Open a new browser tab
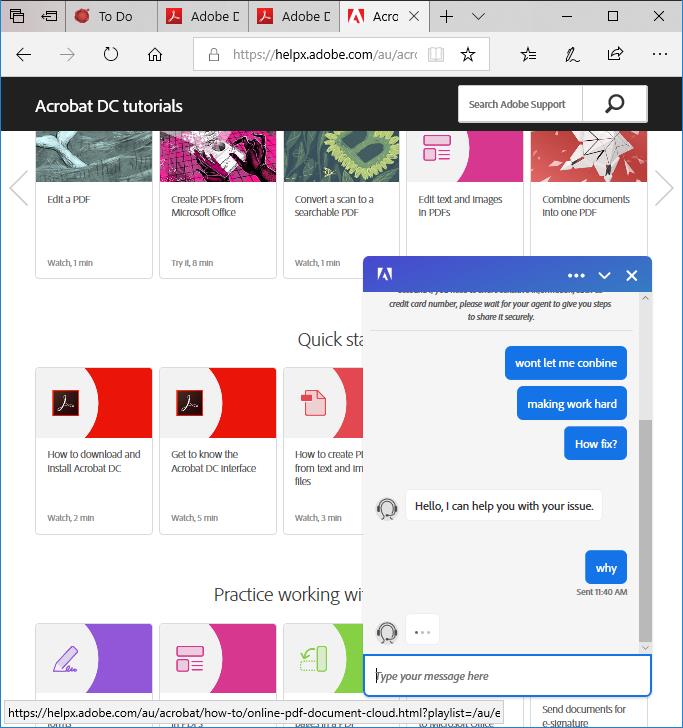683x728 pixels. tap(446, 17)
